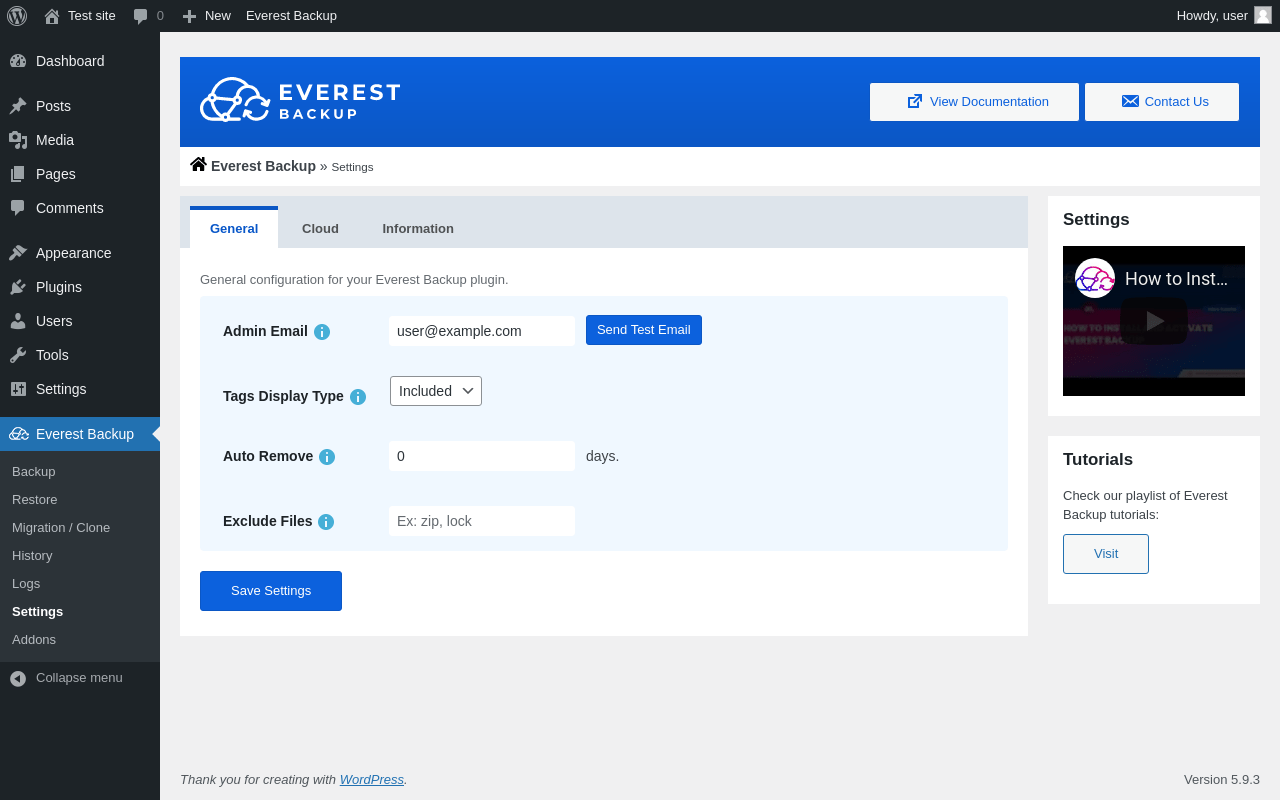This screenshot has height=800, width=1280.
Task: Play the How to Install tutorial video
Action: (1154, 321)
